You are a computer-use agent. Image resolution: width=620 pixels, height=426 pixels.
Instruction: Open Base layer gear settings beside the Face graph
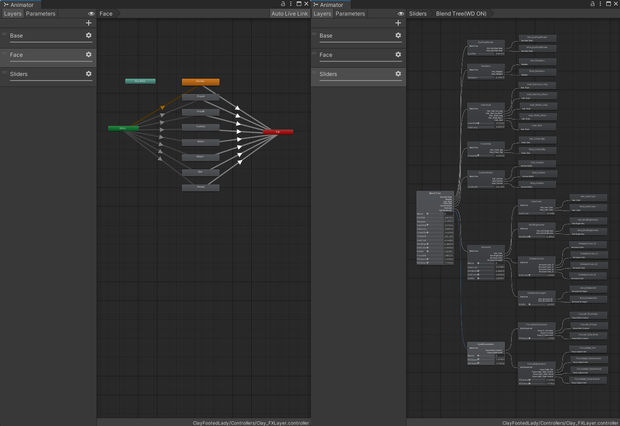pos(89,35)
